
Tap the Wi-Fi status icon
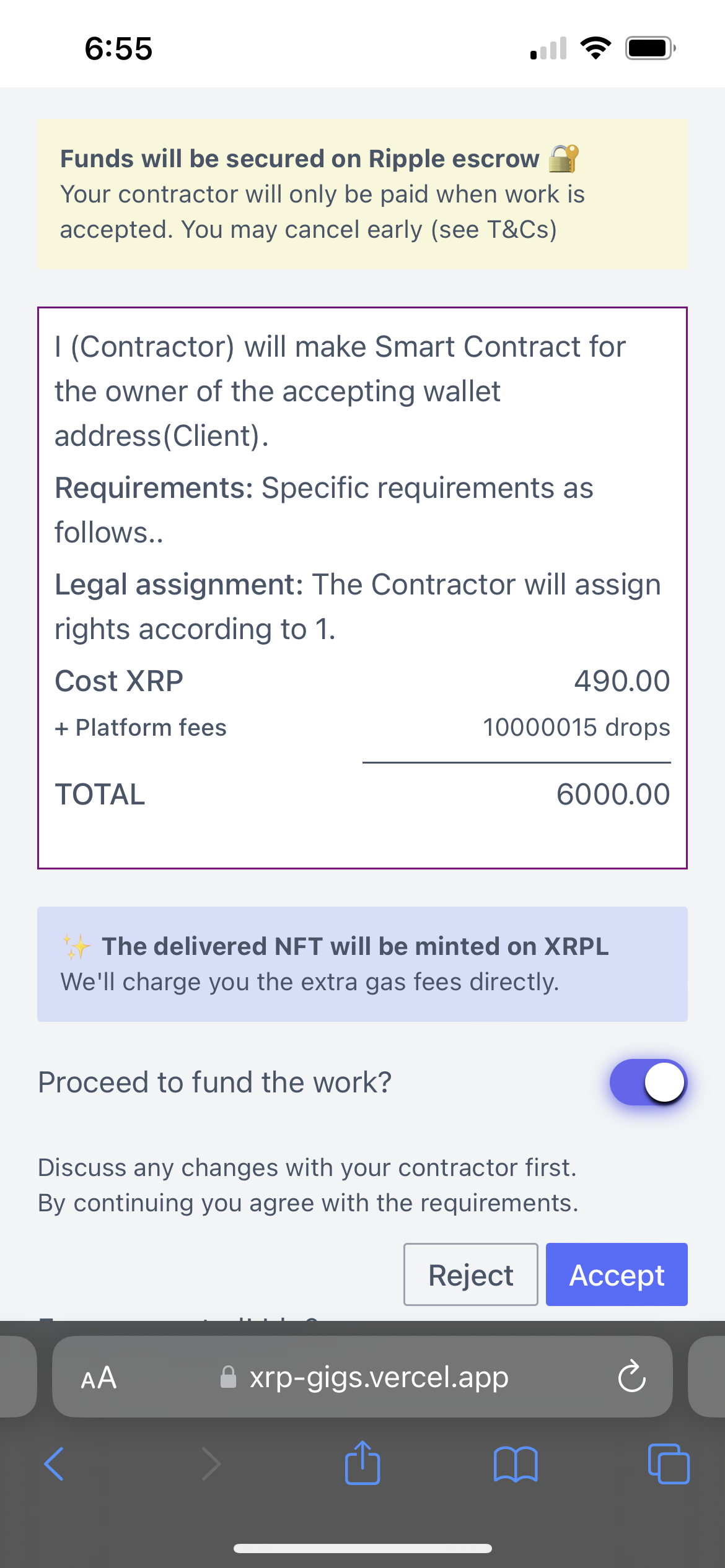pyautogui.click(x=595, y=48)
